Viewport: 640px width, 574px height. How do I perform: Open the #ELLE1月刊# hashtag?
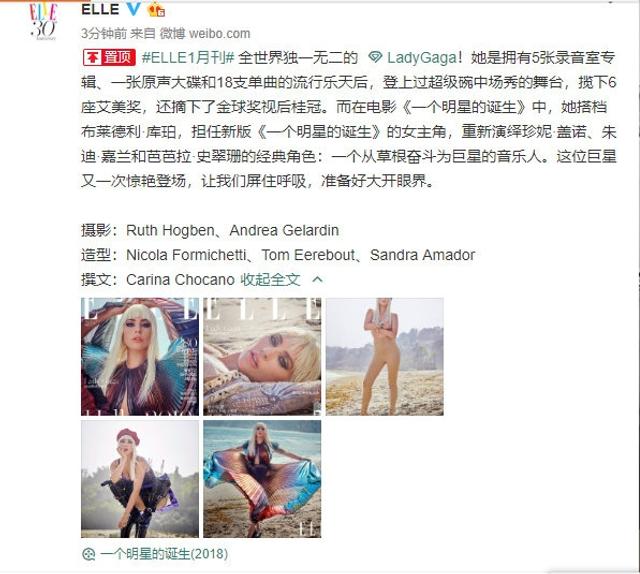tap(188, 58)
